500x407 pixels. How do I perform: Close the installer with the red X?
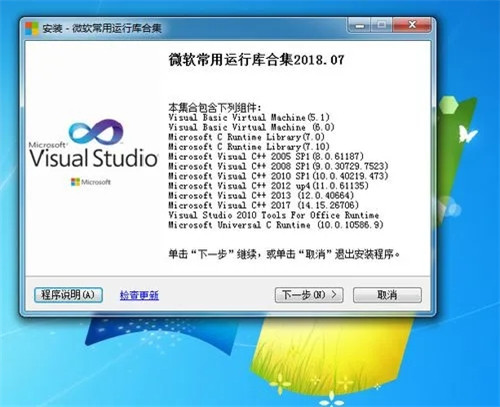pyautogui.click(x=412, y=25)
